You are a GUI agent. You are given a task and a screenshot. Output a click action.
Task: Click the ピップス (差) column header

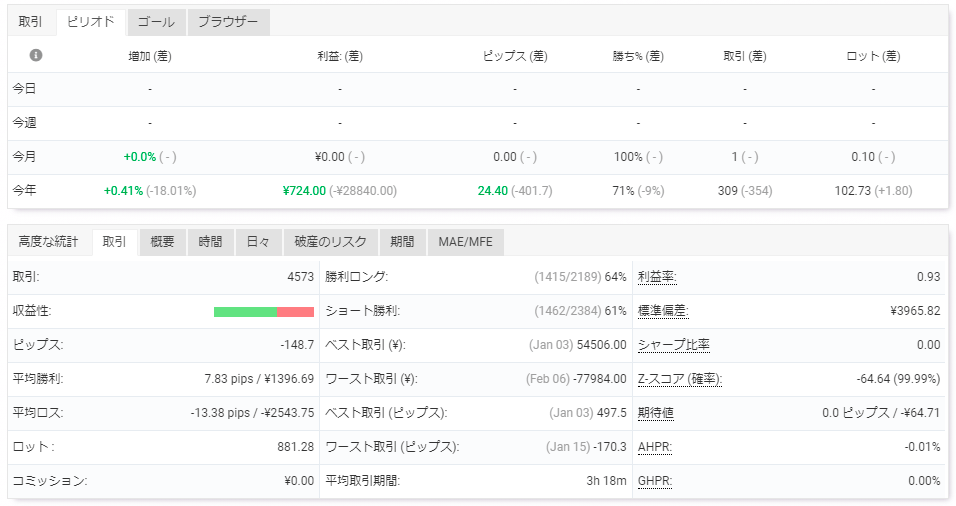(515, 56)
